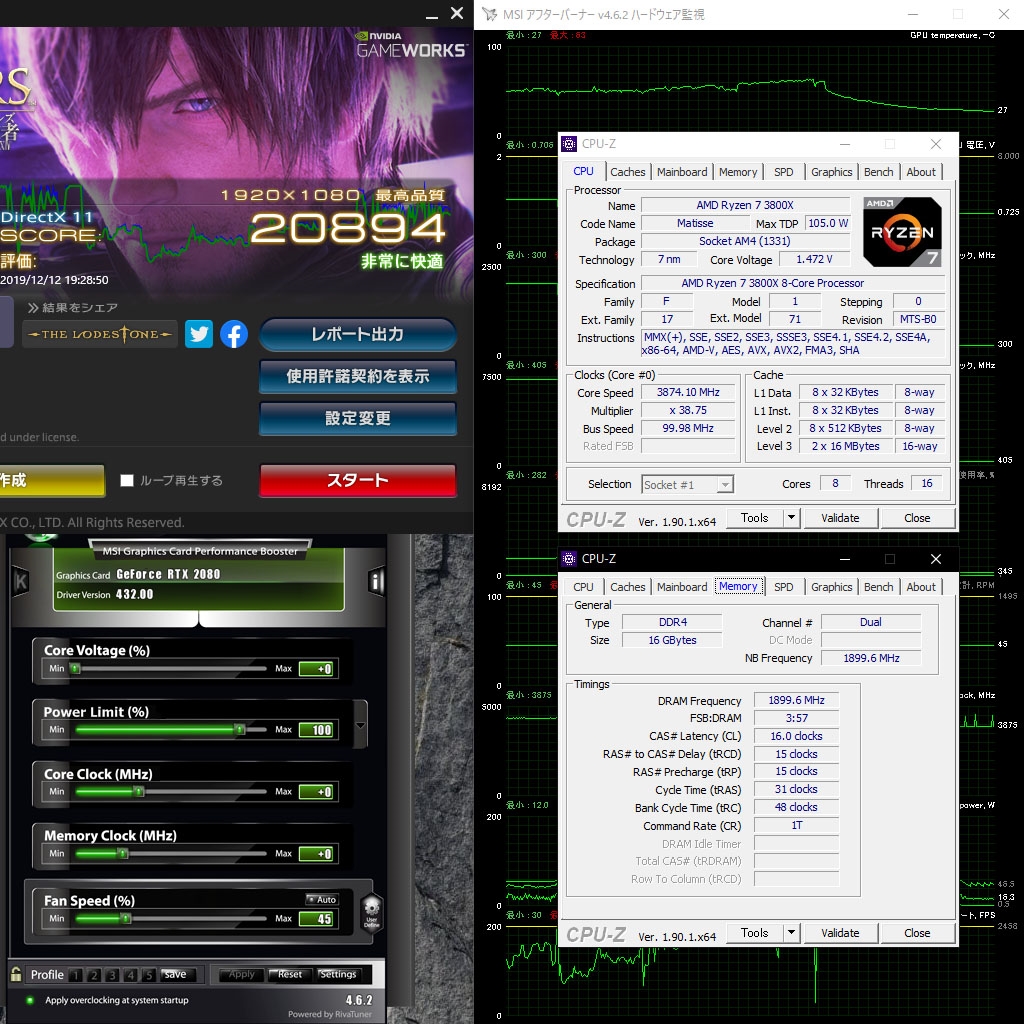Switch to Bench tab in lower CPU-Z
Image resolution: width=1024 pixels, height=1024 pixels.
878,587
